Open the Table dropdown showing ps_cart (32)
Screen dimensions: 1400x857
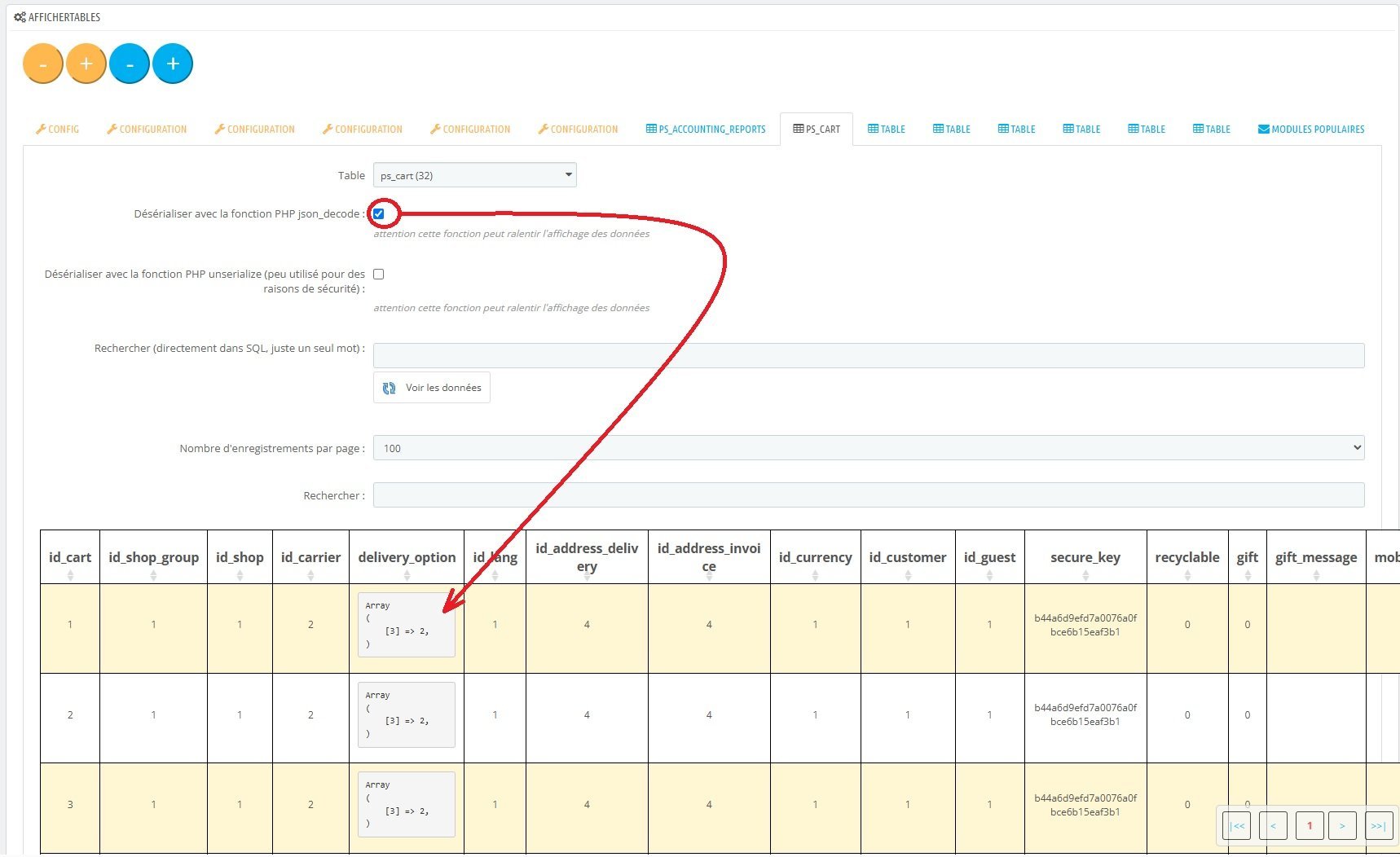(x=475, y=175)
